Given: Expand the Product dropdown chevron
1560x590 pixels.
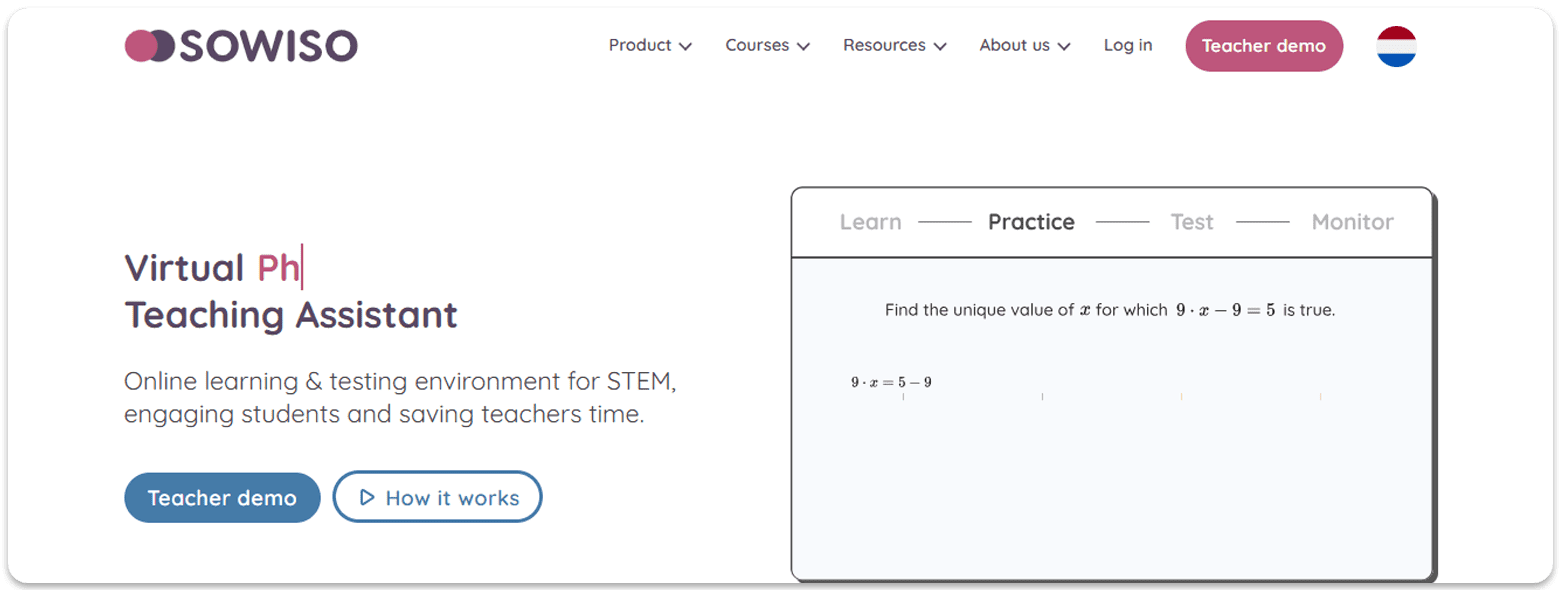Looking at the screenshot, I should pos(685,46).
